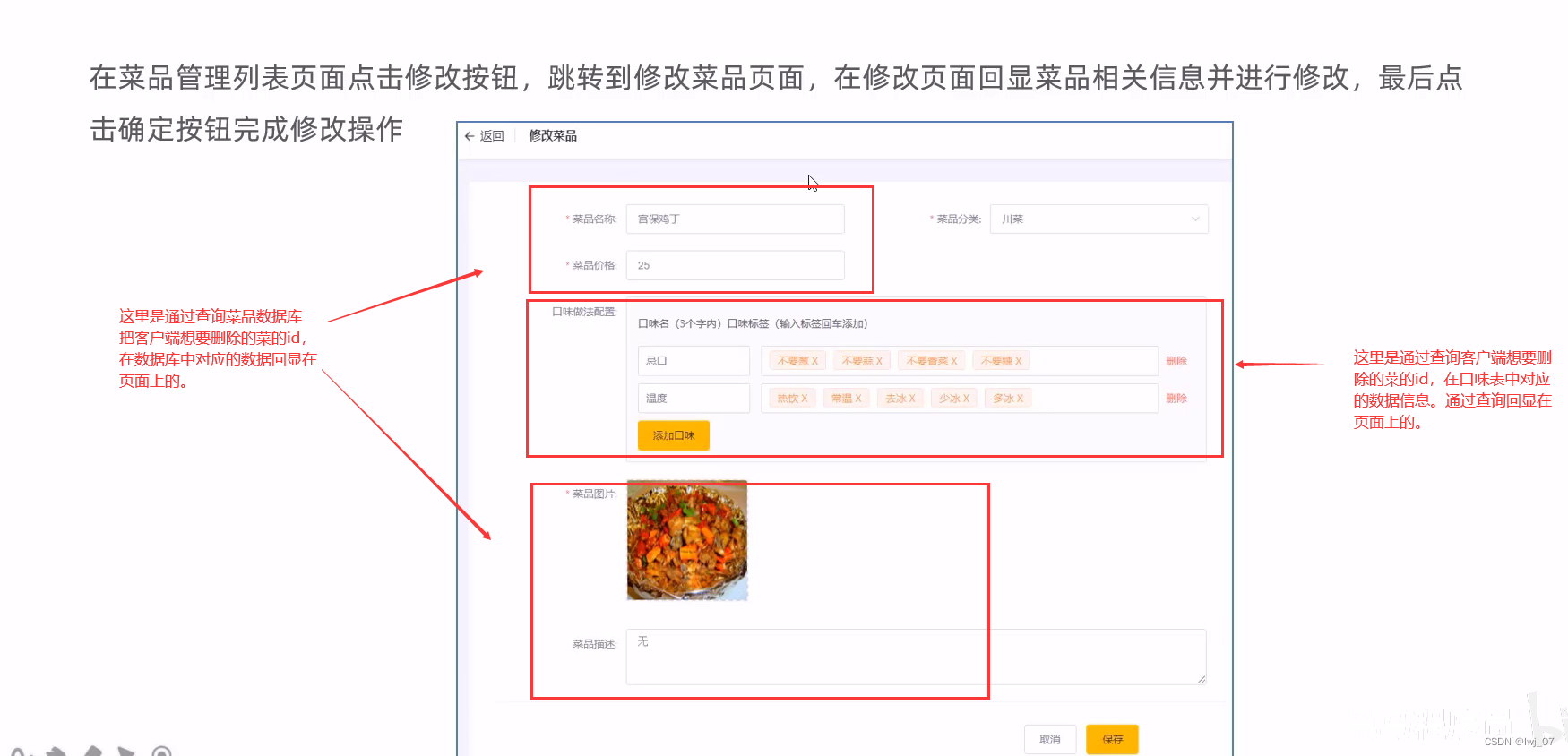
Task: Click the description textarea resize handle
Action: coord(1201,680)
